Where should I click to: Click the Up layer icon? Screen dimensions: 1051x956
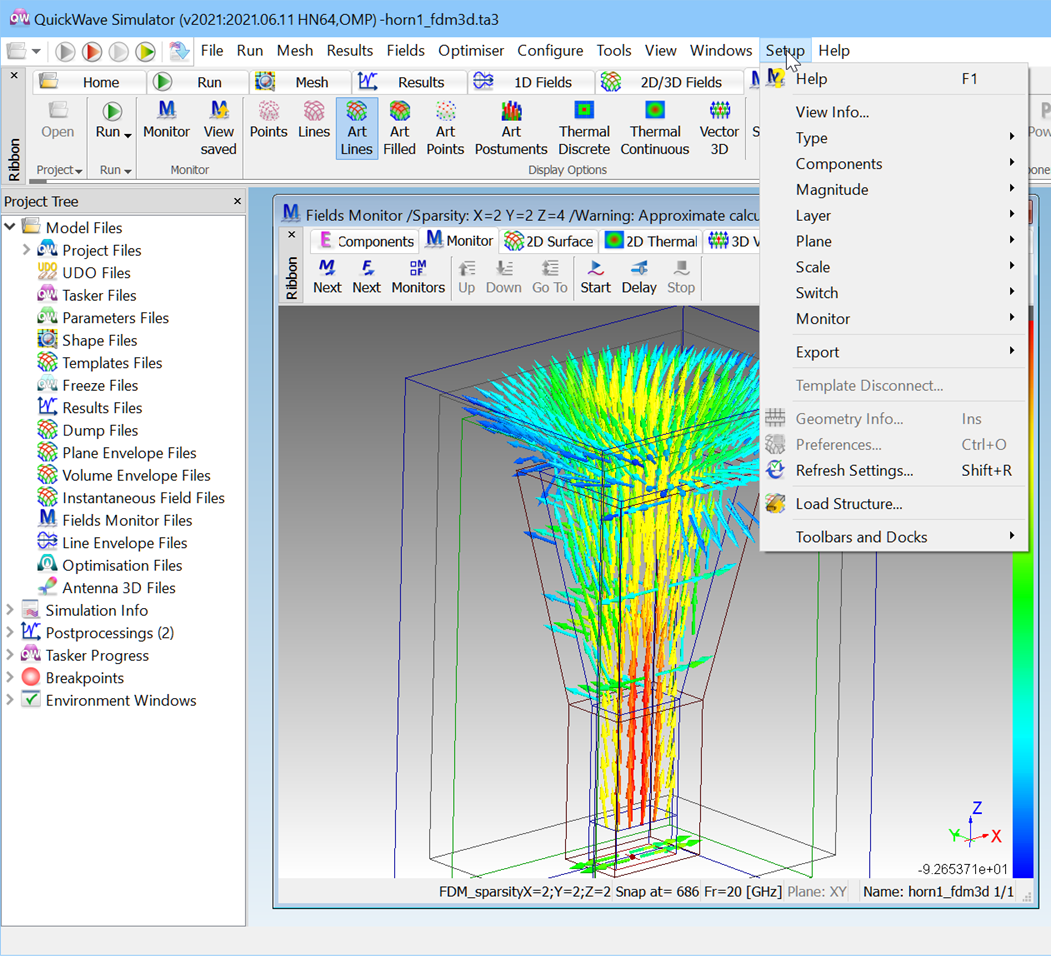tap(467, 277)
